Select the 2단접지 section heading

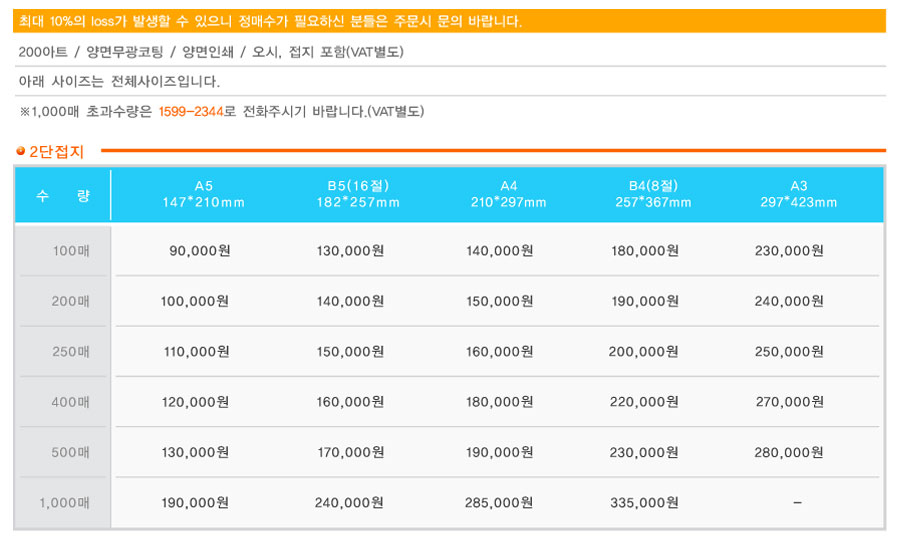[57, 152]
